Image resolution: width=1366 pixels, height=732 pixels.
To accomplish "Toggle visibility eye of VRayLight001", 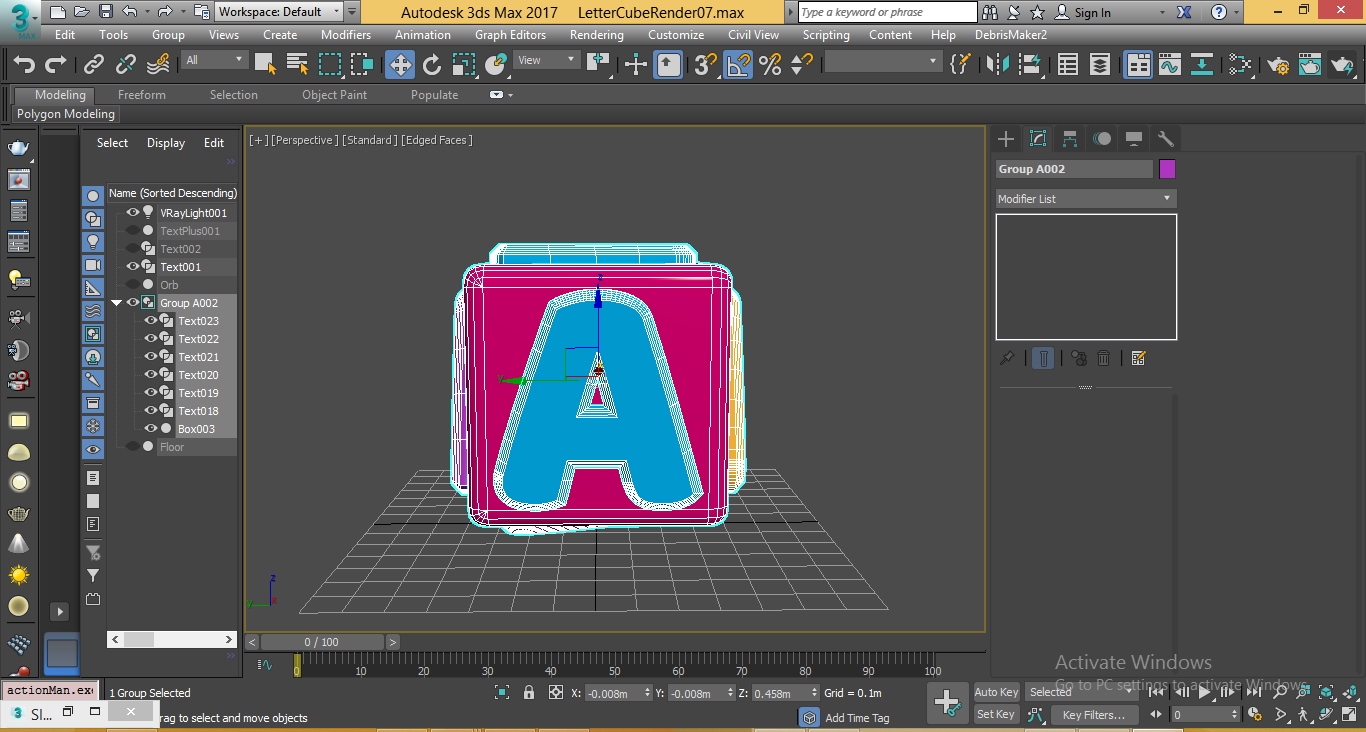I will (132, 213).
